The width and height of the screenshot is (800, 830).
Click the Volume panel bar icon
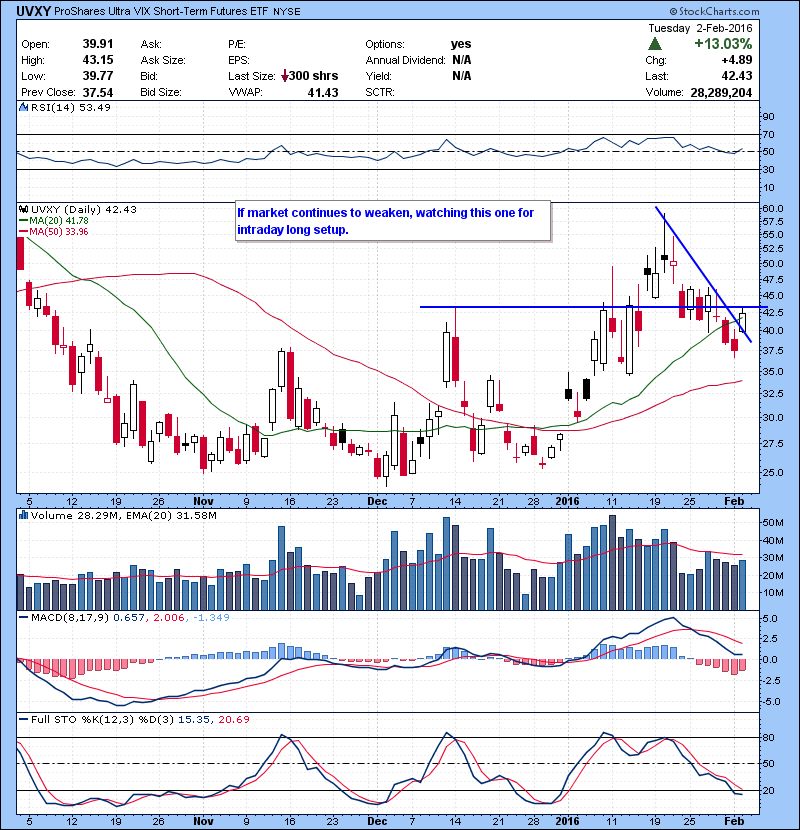click(23, 515)
